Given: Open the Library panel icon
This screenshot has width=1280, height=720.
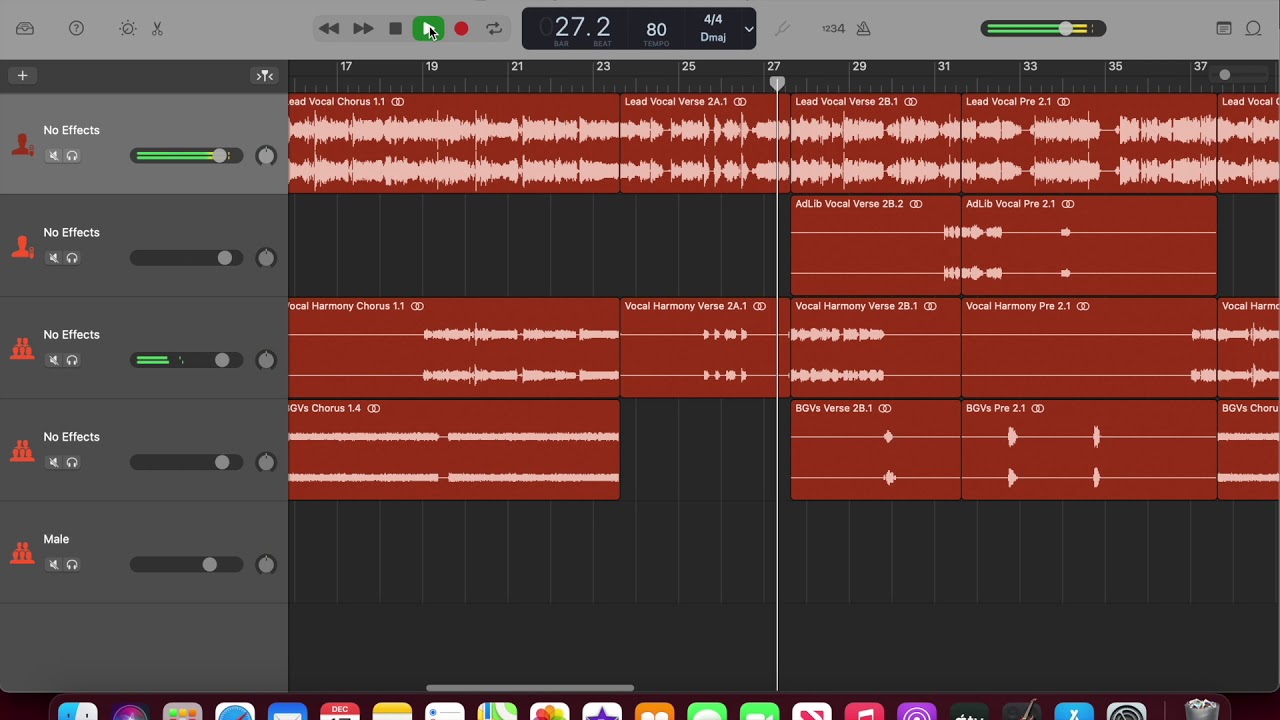Looking at the screenshot, I should point(25,28).
